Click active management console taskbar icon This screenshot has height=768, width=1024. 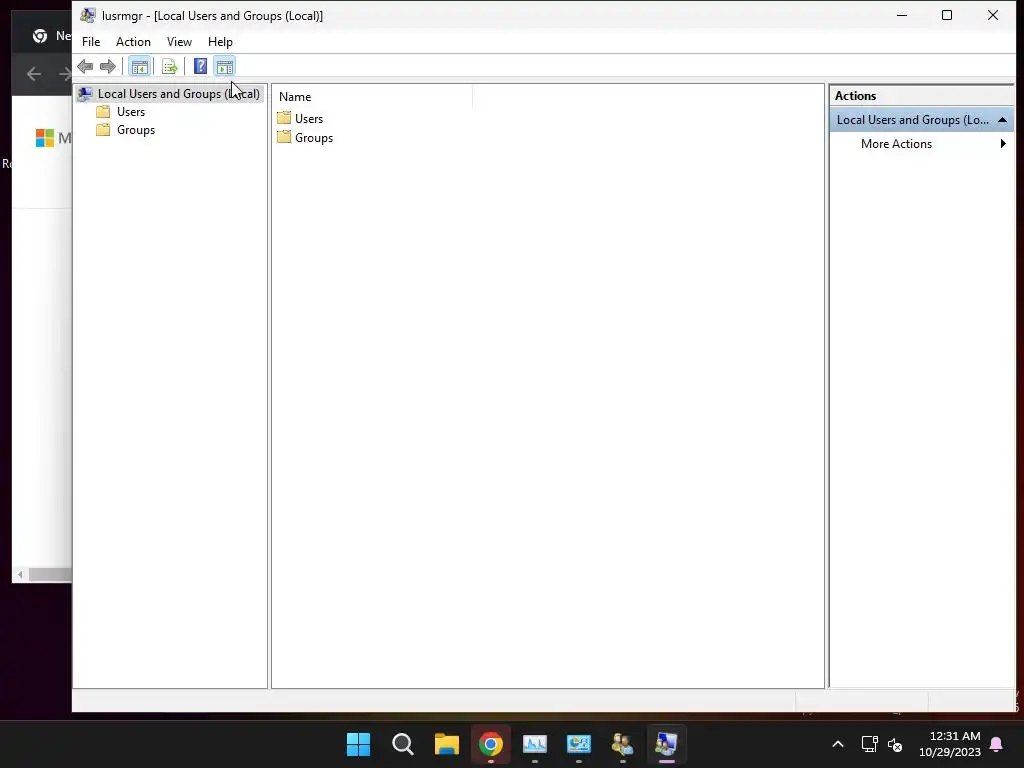[x=666, y=744]
